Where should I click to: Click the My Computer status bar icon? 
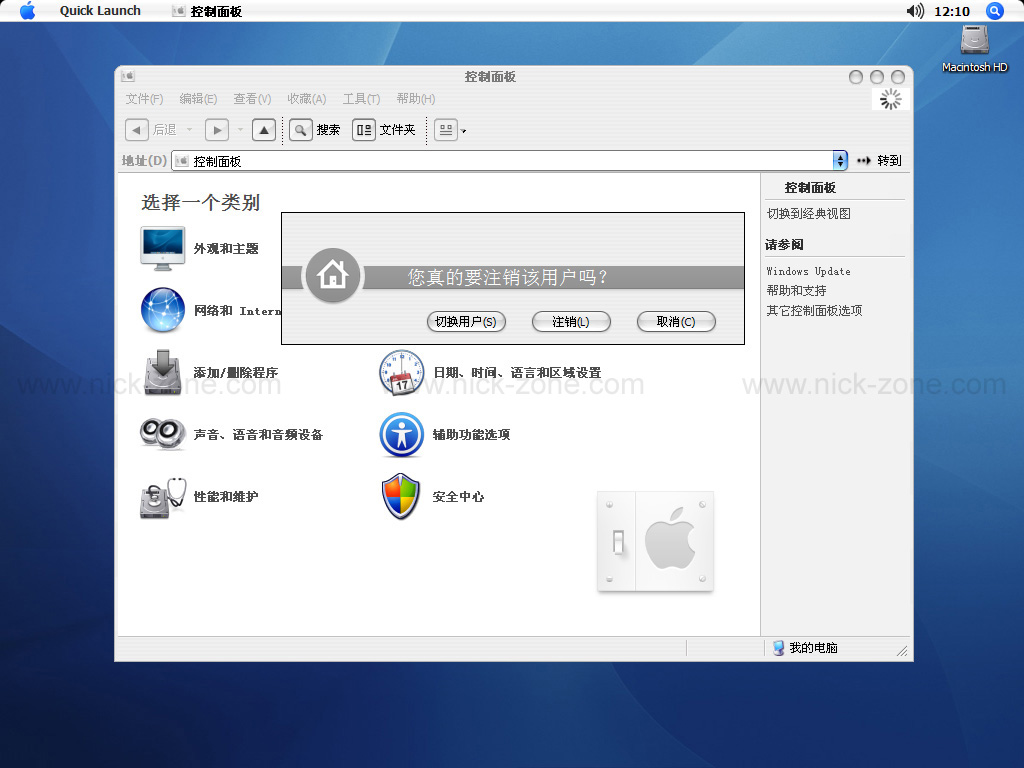coord(778,648)
